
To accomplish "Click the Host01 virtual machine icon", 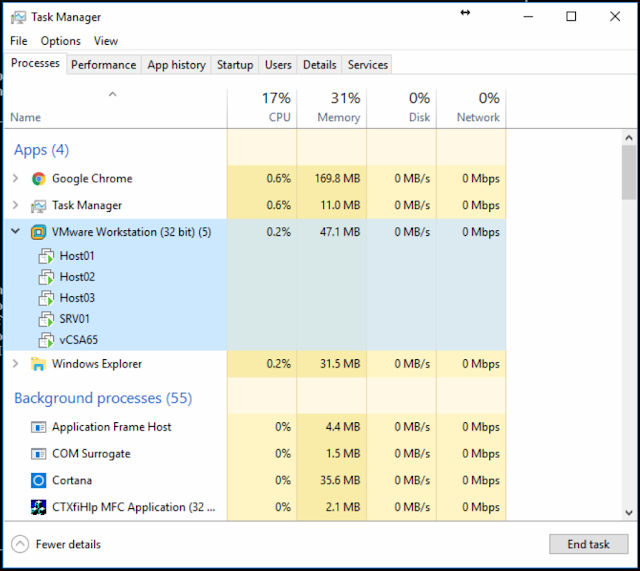I will tap(46, 256).
